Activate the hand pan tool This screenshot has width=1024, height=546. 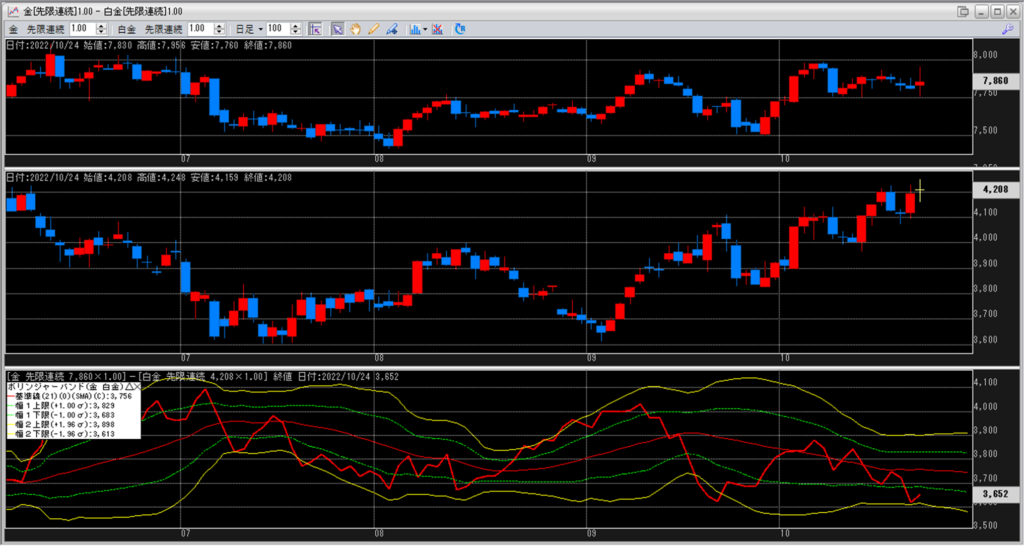(x=355, y=29)
